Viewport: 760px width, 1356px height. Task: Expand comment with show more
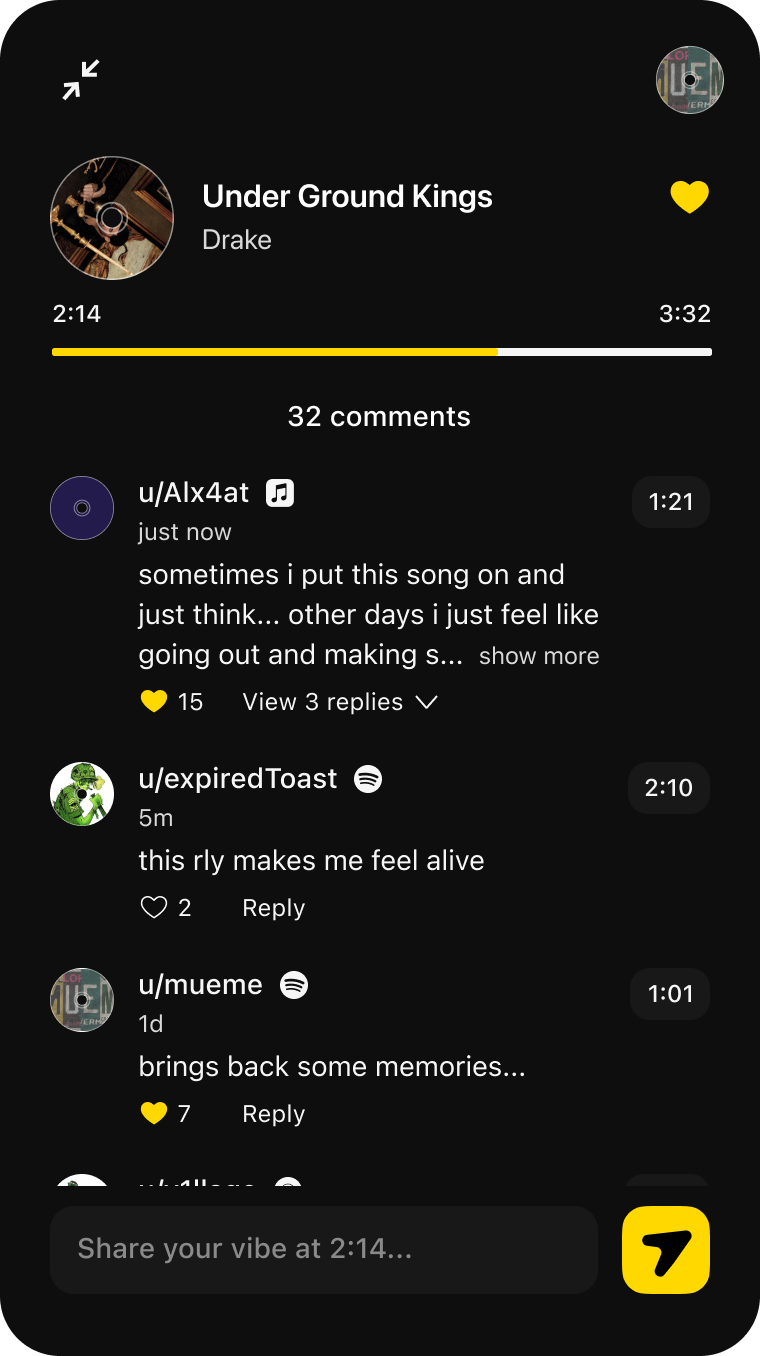pyautogui.click(x=539, y=657)
